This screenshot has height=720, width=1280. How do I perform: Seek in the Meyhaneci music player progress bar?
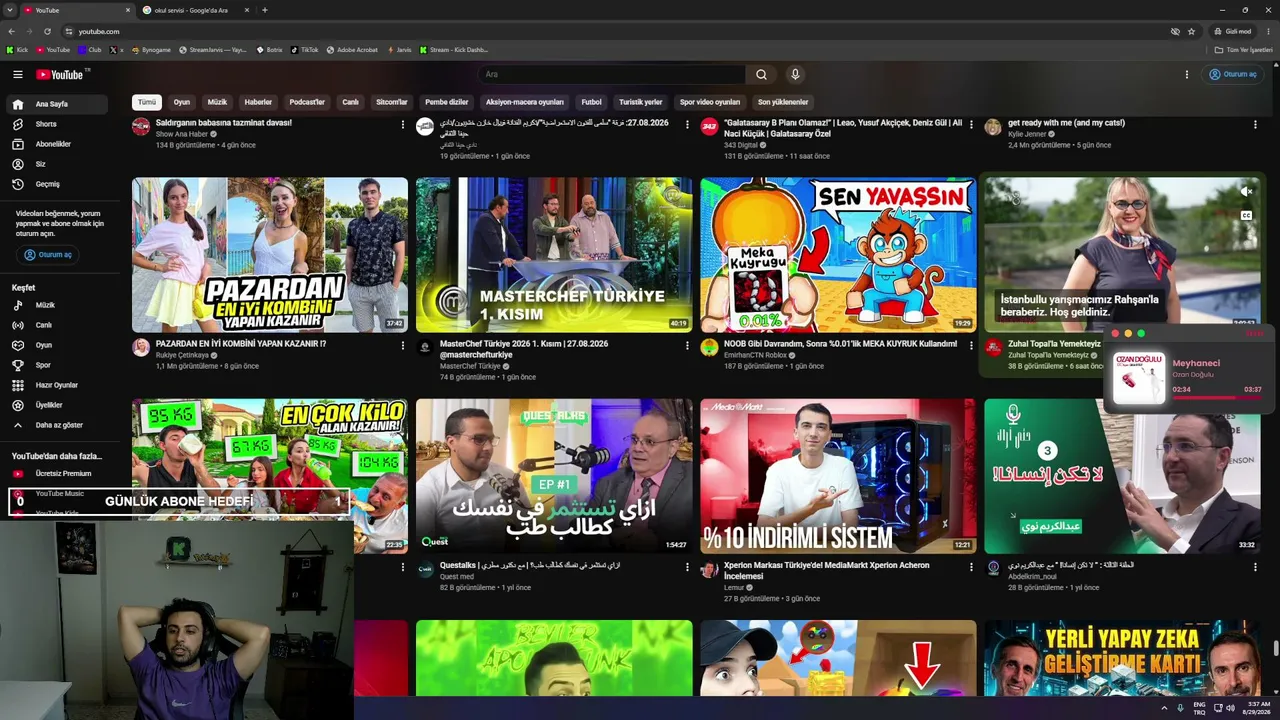1217,397
